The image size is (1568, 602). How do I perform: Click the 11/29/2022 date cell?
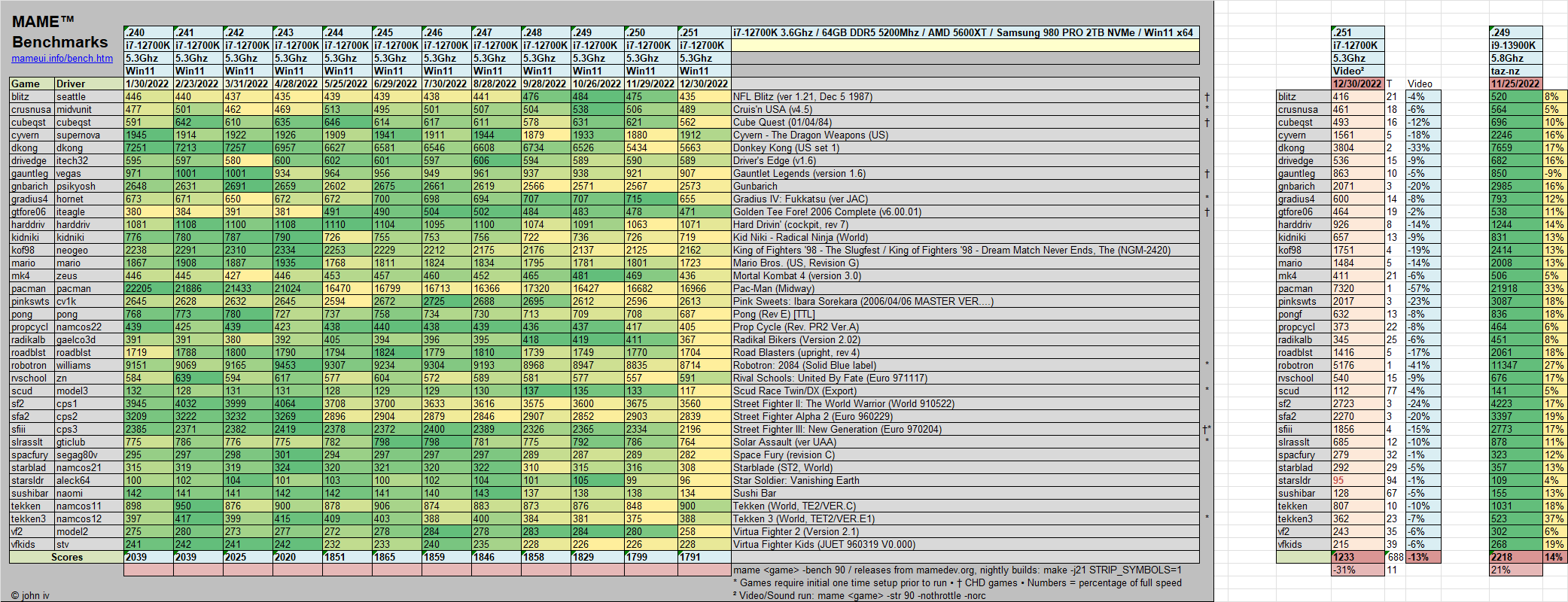point(650,84)
